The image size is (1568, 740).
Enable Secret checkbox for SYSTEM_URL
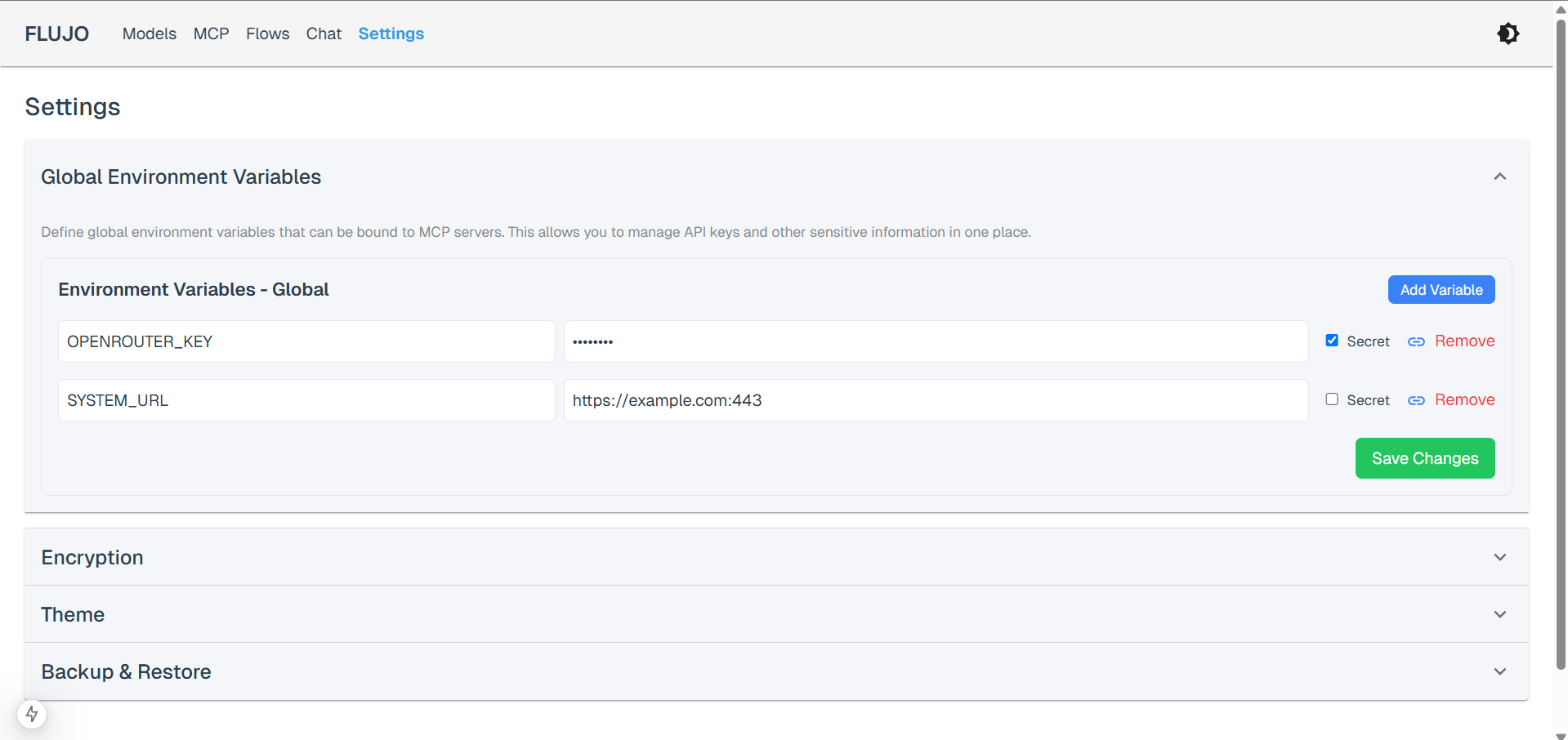1332,399
